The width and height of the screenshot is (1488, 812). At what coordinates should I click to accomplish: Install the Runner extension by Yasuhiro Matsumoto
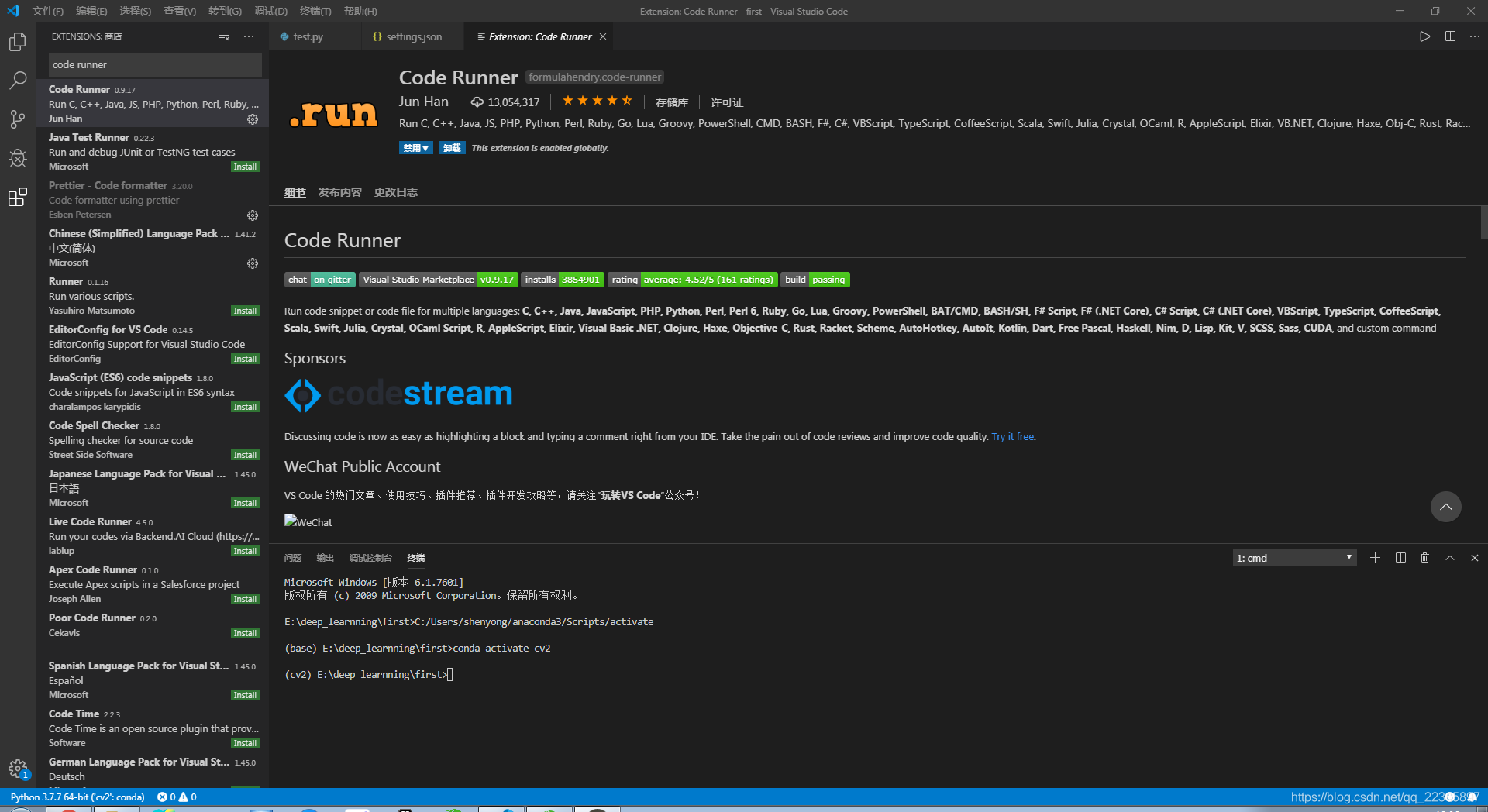point(246,311)
